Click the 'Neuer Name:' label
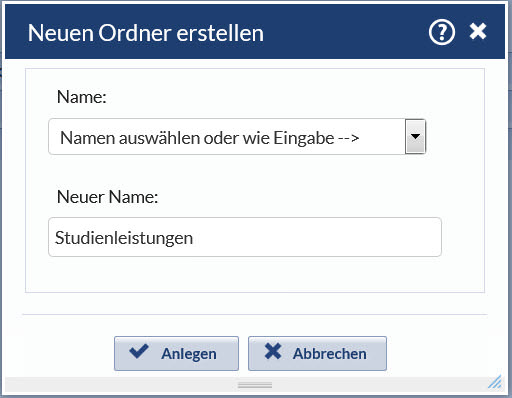This screenshot has width=512, height=398. pyautogui.click(x=107, y=197)
